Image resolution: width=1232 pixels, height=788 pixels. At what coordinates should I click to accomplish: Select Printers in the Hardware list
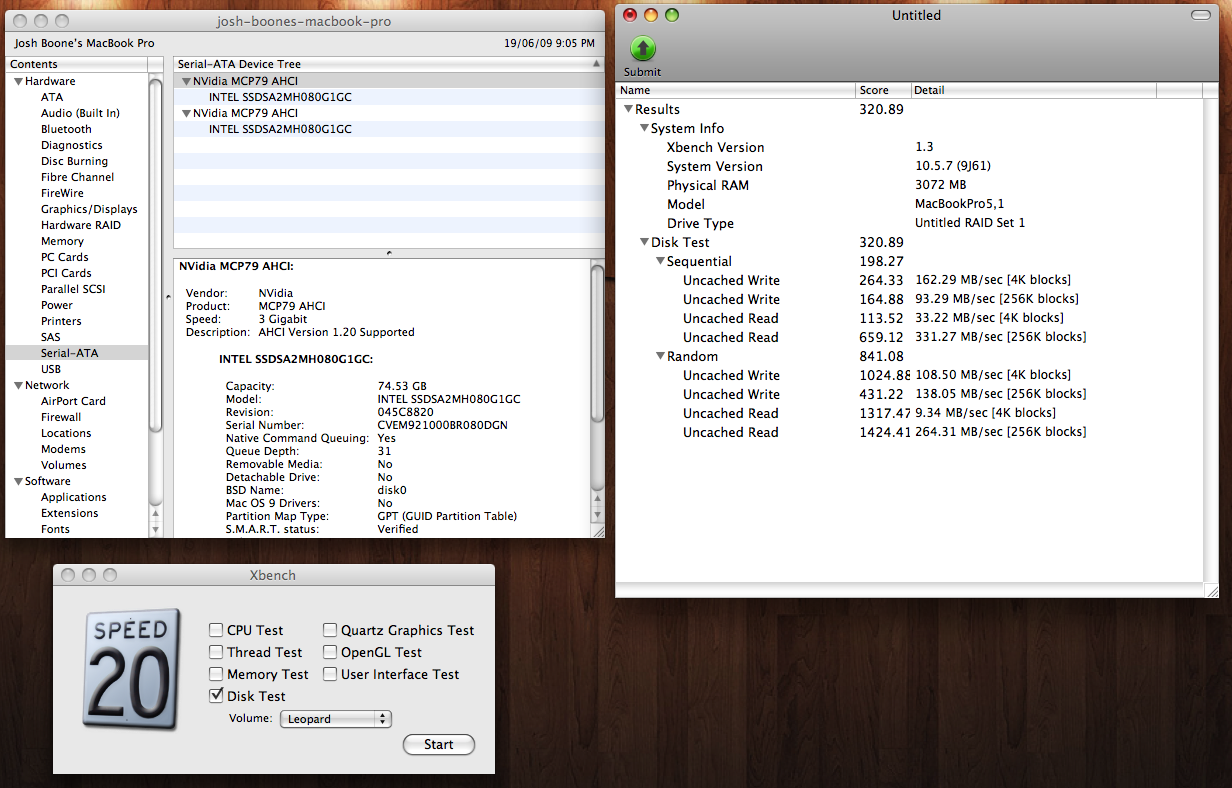click(x=61, y=321)
